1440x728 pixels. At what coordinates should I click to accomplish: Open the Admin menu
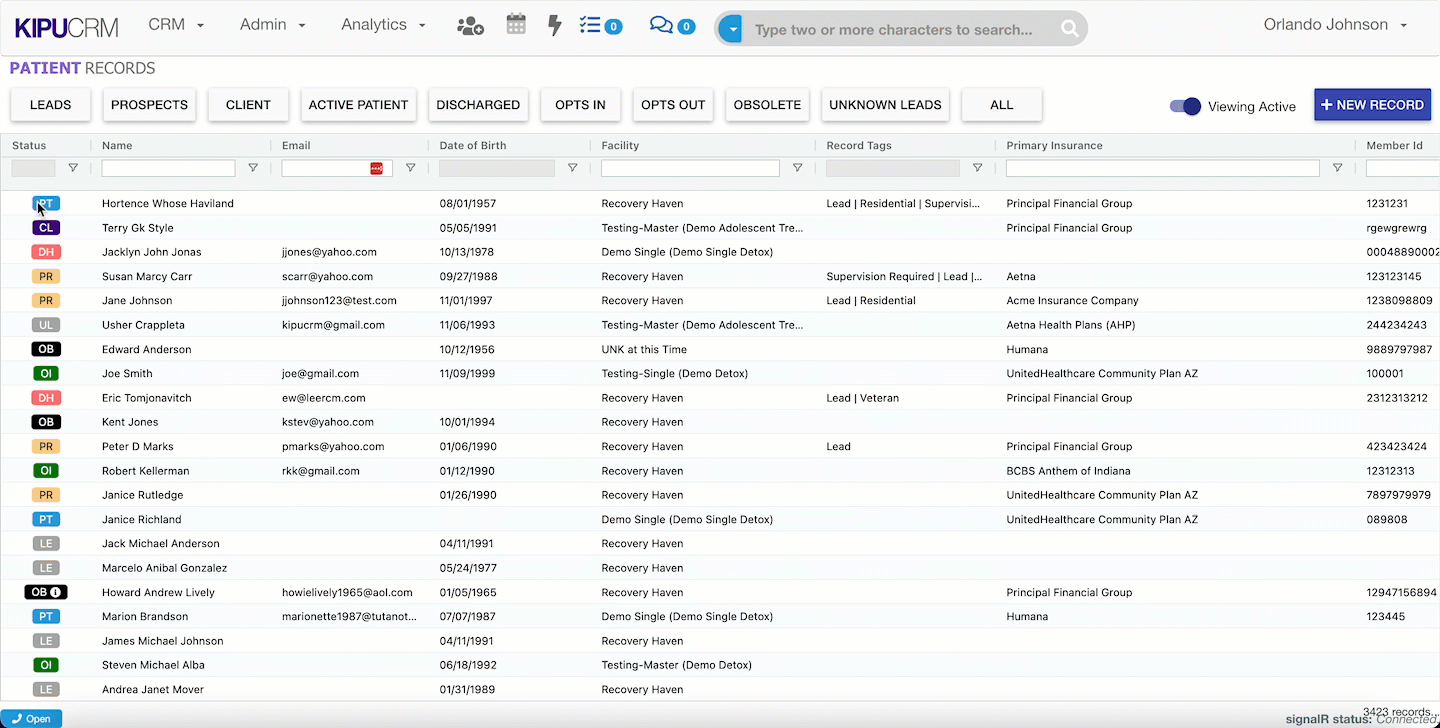click(x=272, y=25)
